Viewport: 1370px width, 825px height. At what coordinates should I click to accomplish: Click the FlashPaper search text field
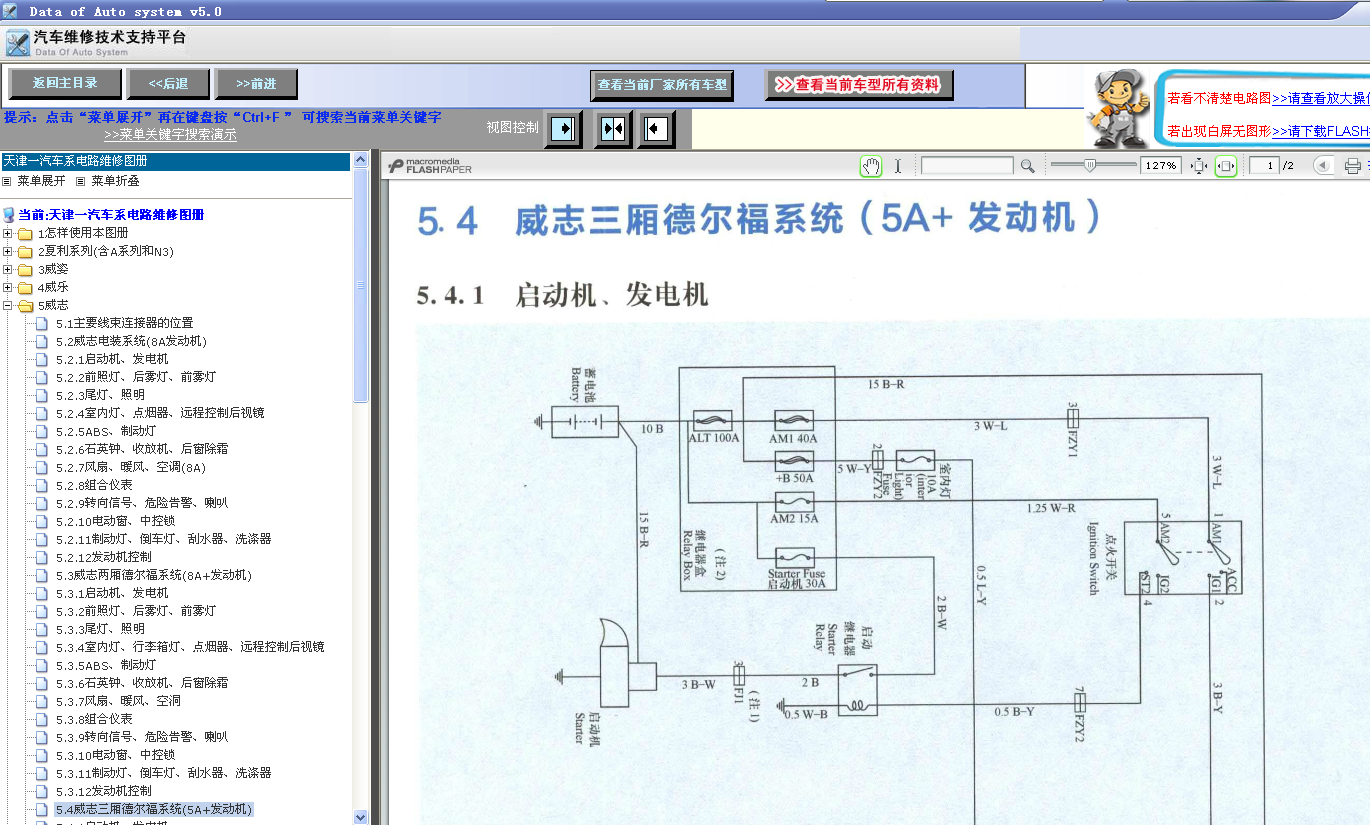click(967, 166)
